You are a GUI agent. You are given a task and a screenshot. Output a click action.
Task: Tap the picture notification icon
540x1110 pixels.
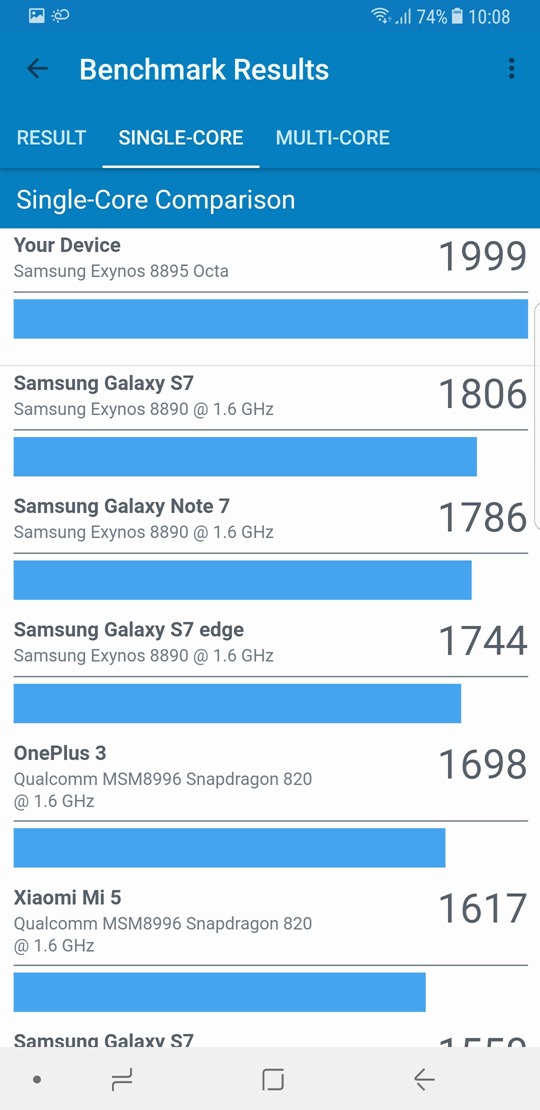pyautogui.click(x=37, y=15)
